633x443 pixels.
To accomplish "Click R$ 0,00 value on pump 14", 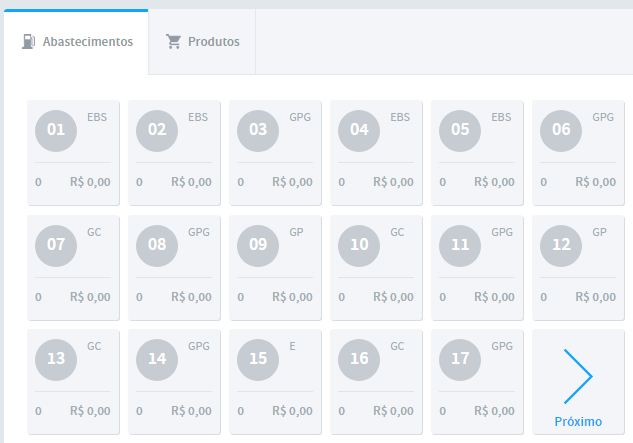I will [x=191, y=411].
